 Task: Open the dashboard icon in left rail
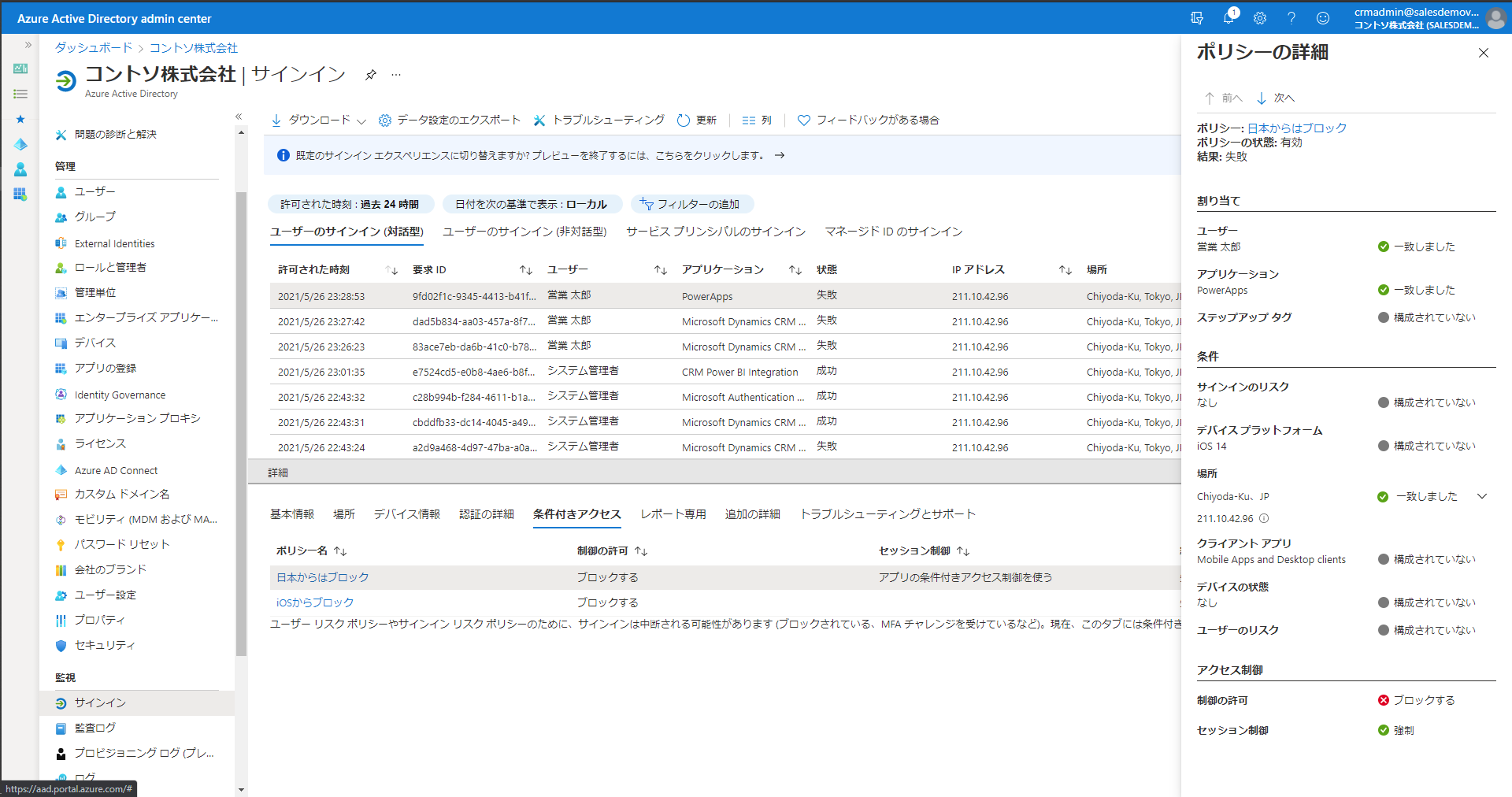coord(20,69)
